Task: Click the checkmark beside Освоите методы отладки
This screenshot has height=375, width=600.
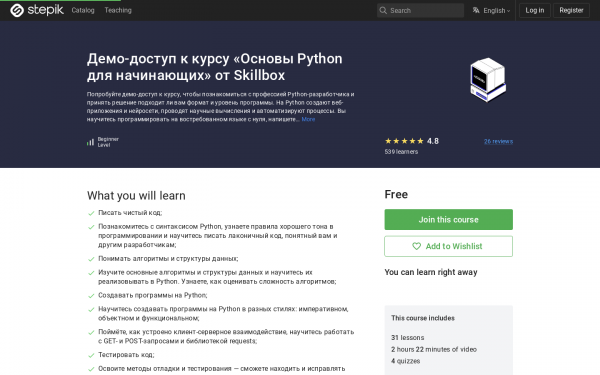Action: click(91, 369)
